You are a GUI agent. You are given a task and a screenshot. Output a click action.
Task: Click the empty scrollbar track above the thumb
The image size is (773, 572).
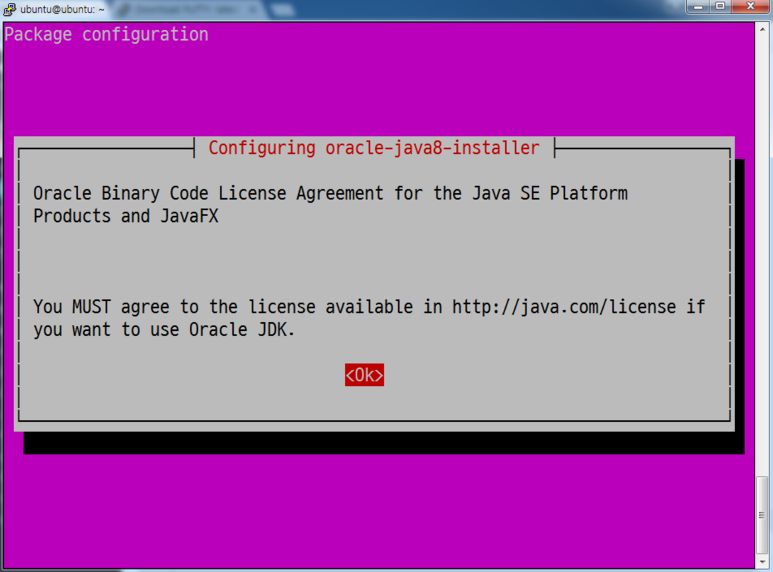point(763,250)
